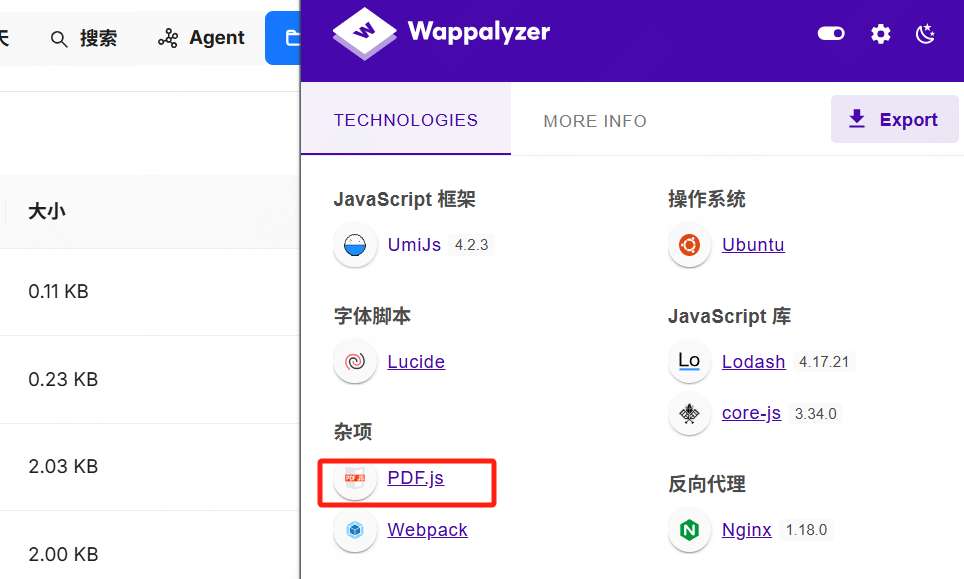Click the Ubuntu logo icon
Image resolution: width=964 pixels, height=579 pixels.
[689, 245]
